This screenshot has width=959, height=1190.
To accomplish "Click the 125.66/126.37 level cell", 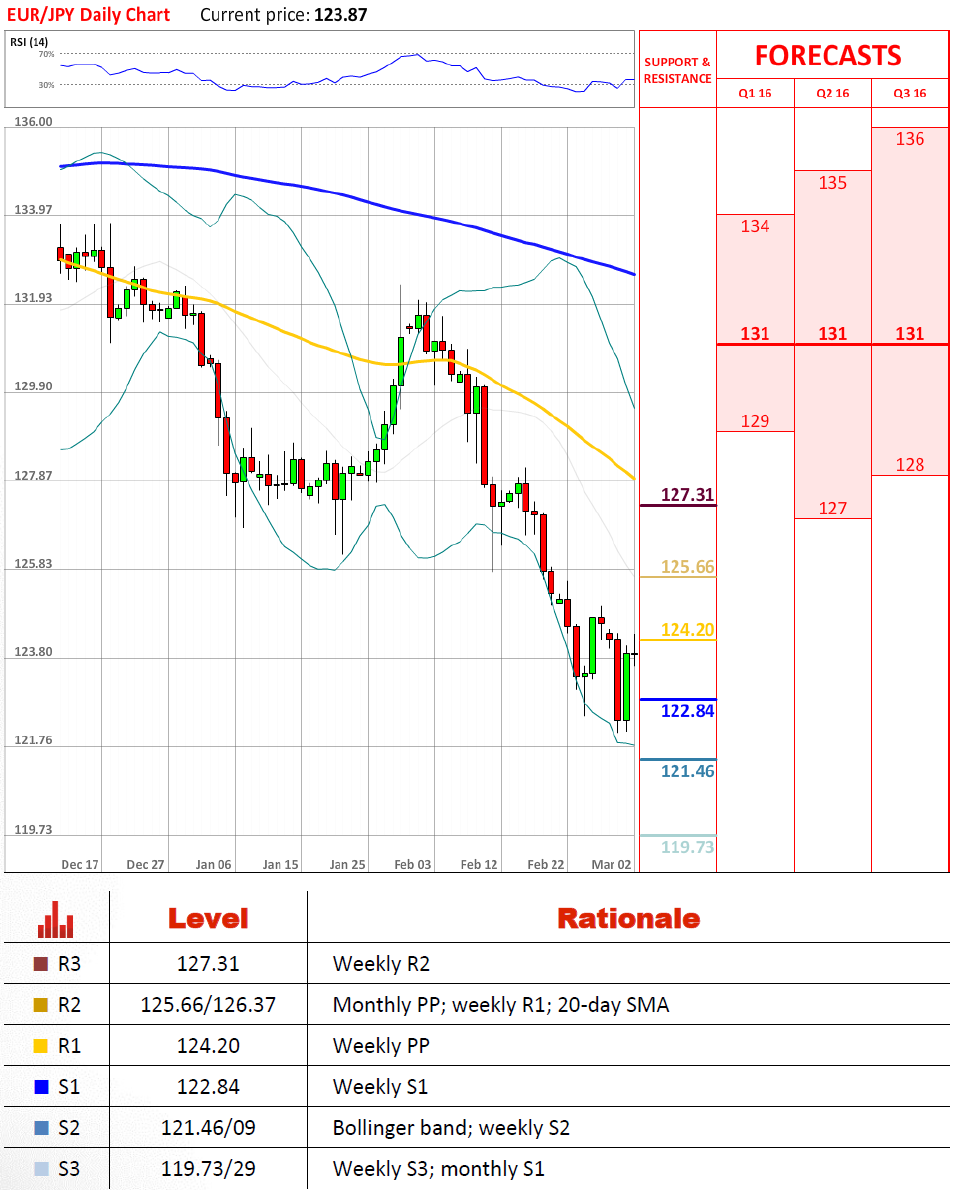I will 208,1005.
